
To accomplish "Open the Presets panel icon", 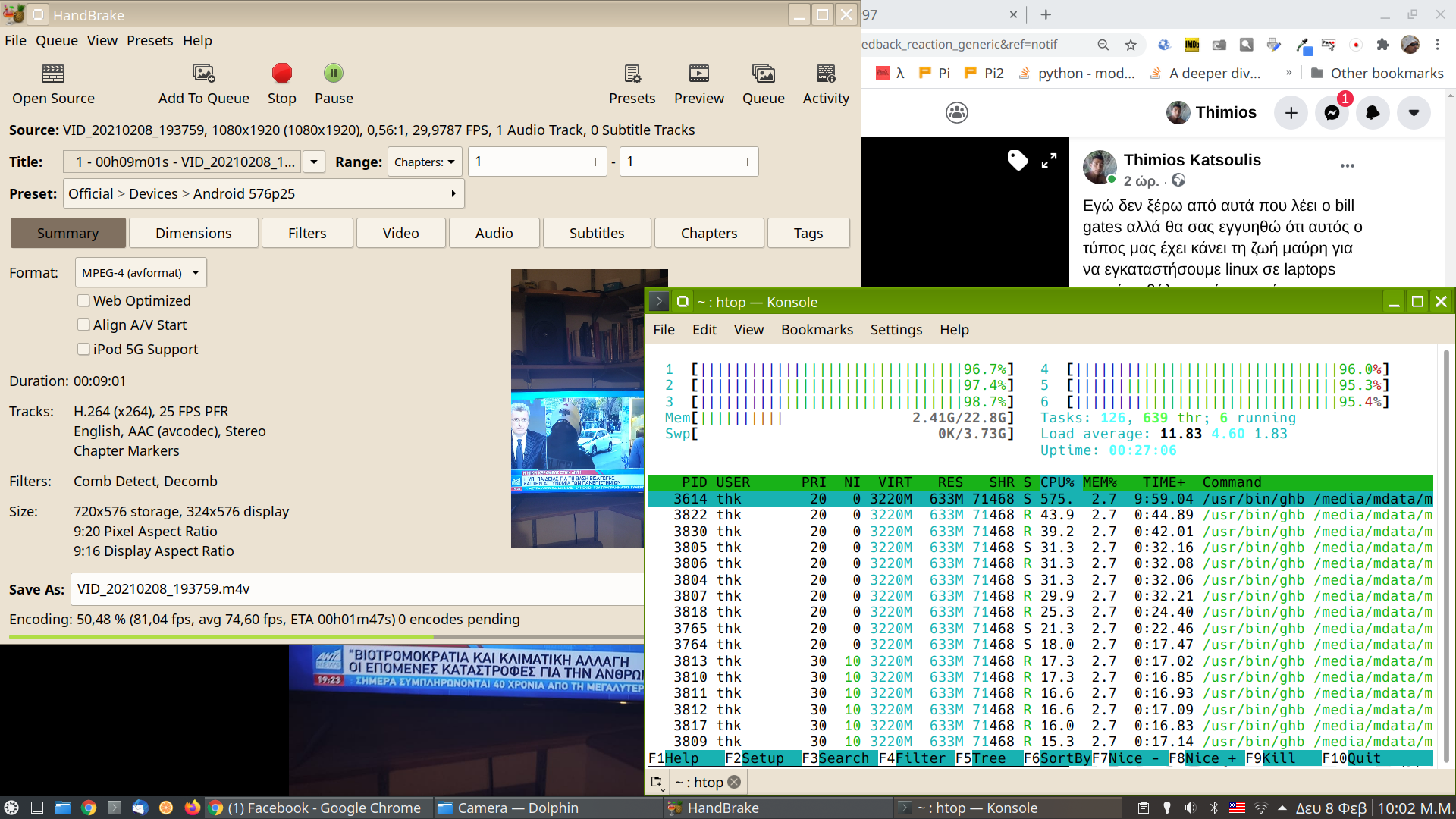I will pos(632,74).
